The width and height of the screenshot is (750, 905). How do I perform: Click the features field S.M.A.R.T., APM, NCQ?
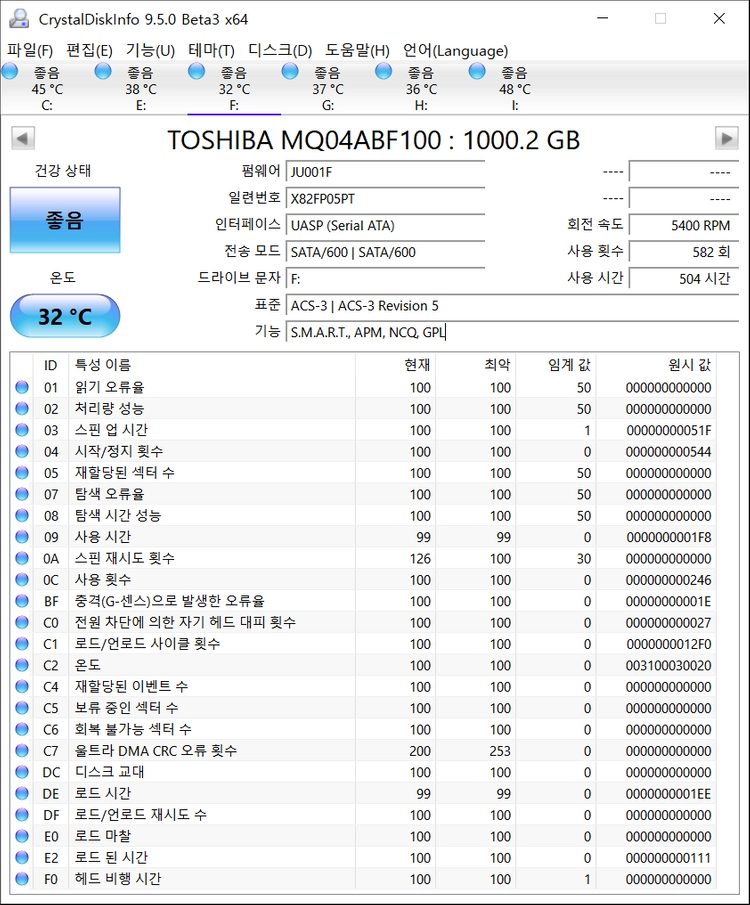pos(512,332)
